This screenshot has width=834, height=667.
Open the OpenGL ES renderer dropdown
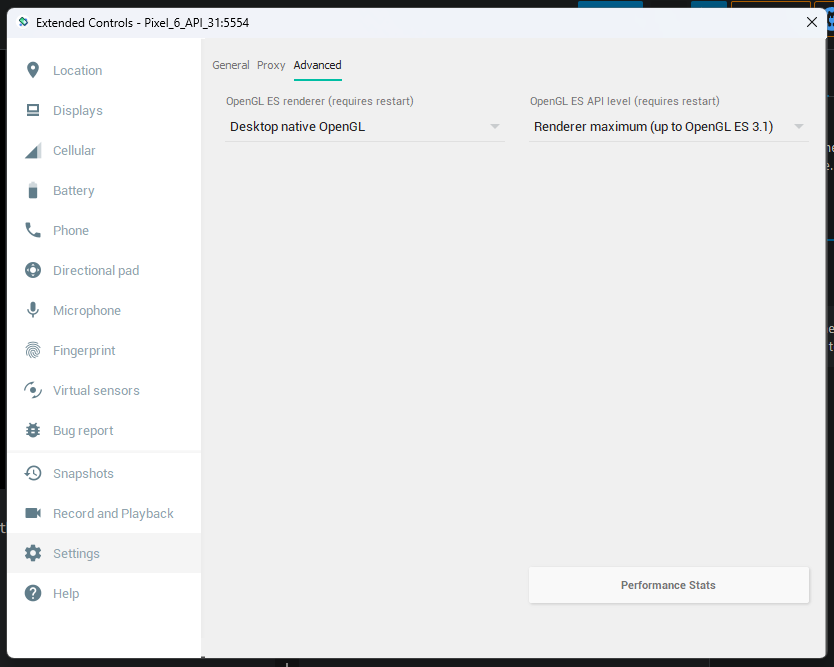(x=365, y=127)
